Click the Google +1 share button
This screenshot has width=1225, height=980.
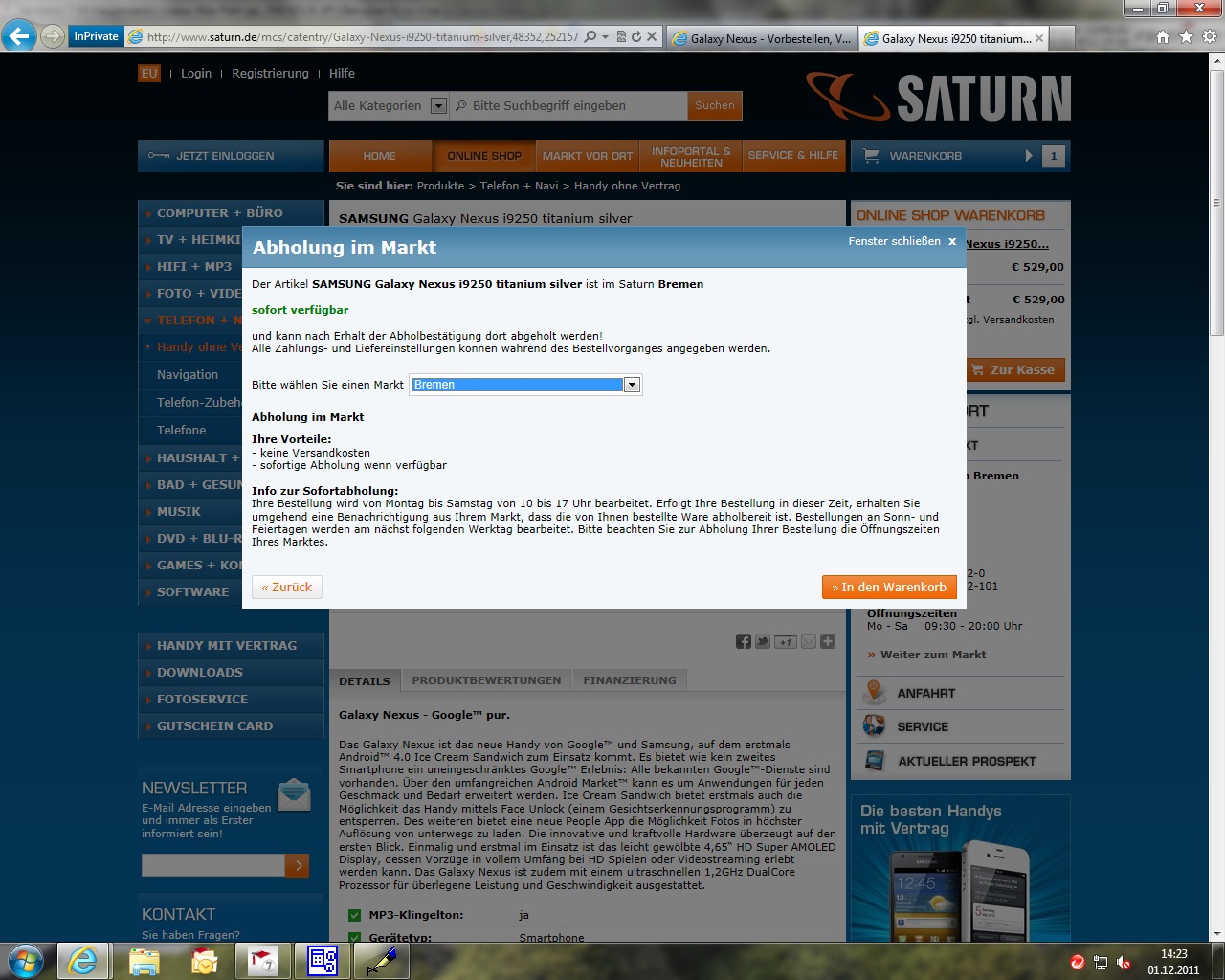[x=786, y=641]
